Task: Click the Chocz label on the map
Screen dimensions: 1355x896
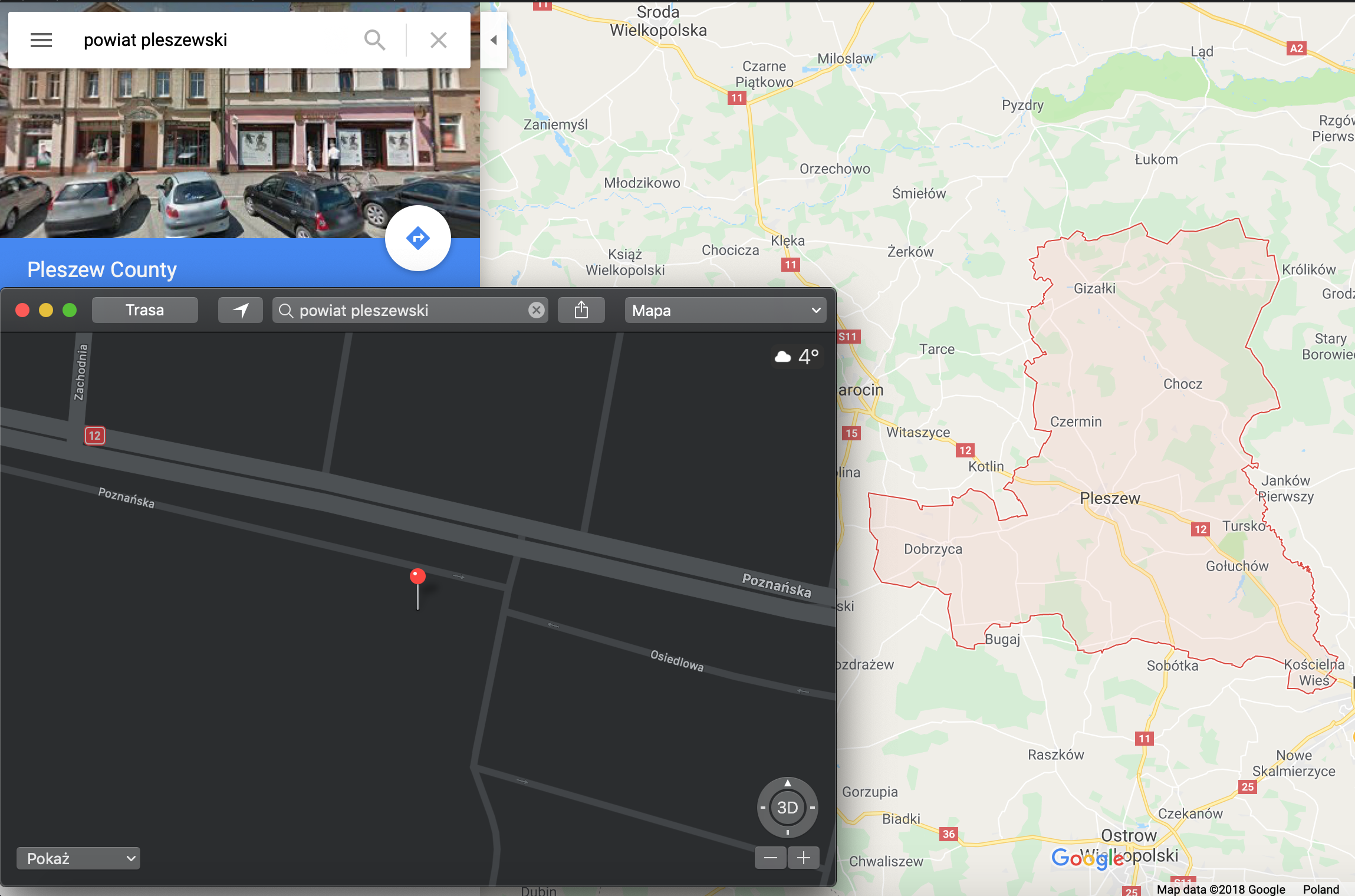Action: pyautogui.click(x=1183, y=384)
